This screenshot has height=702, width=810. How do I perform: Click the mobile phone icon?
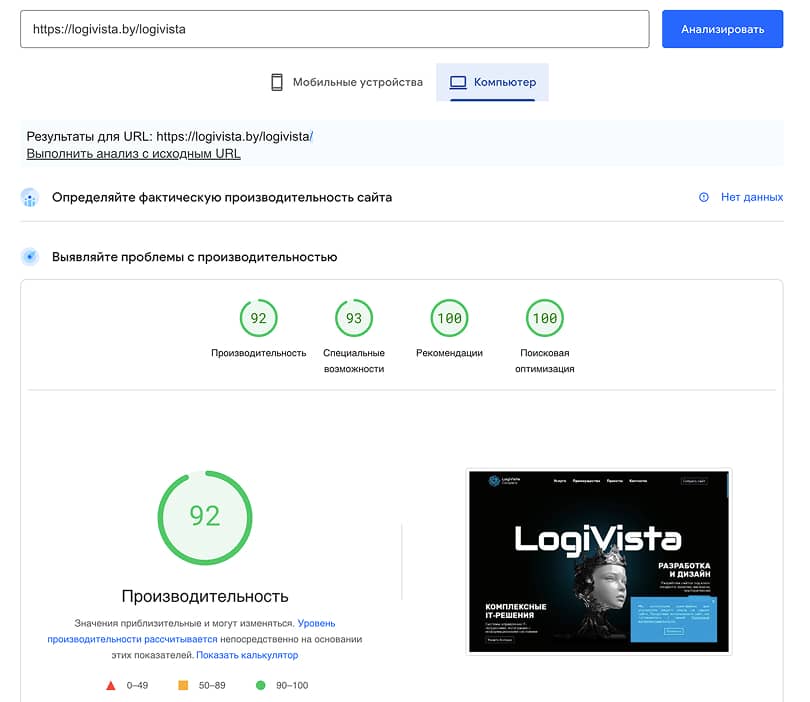pyautogui.click(x=277, y=82)
